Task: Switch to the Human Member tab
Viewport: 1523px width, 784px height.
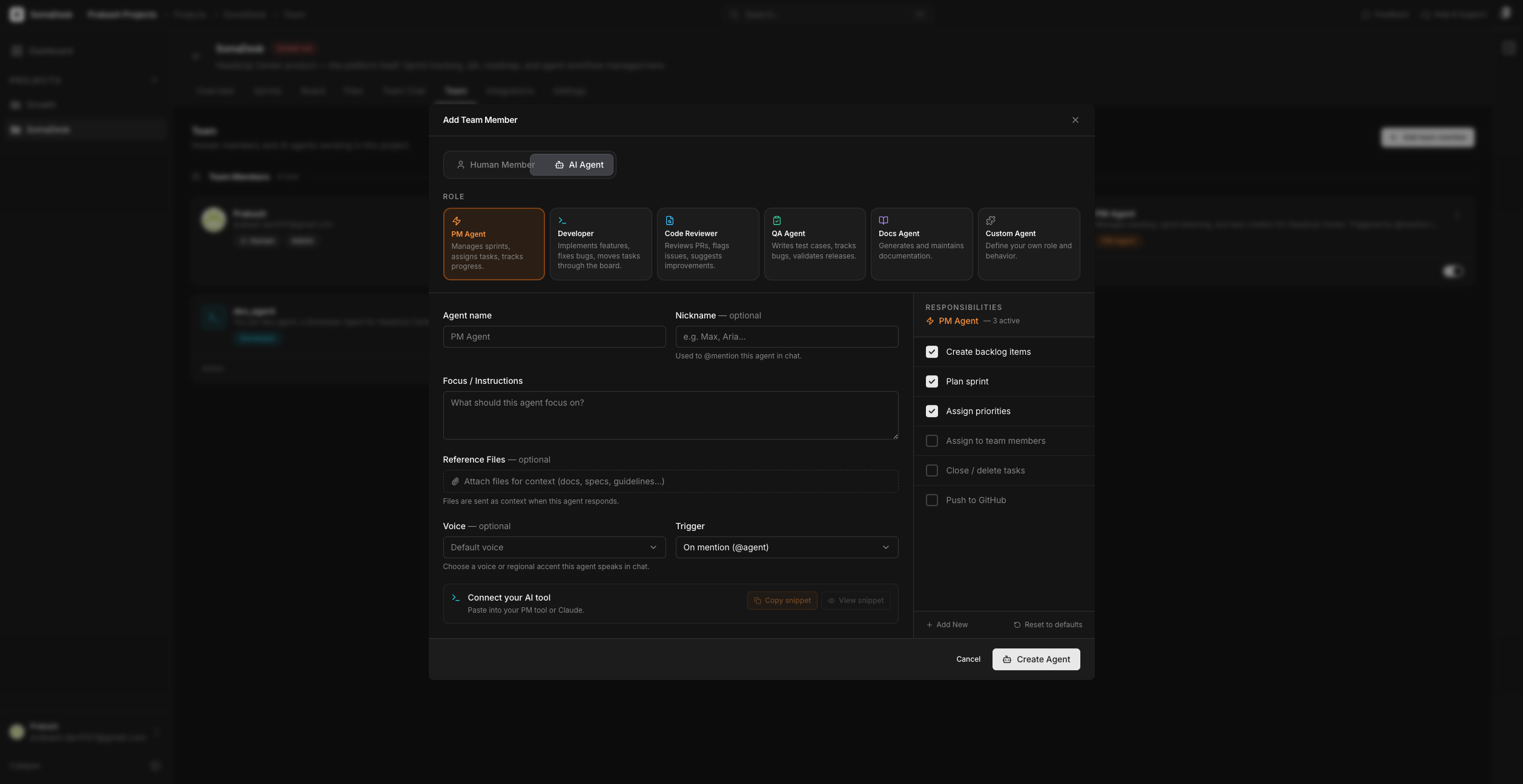Action: pyautogui.click(x=495, y=165)
